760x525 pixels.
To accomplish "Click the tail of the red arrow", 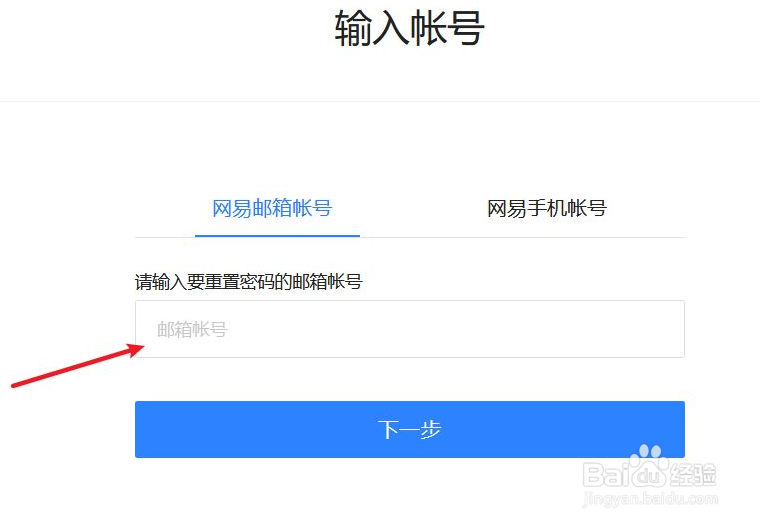I will point(17,385).
